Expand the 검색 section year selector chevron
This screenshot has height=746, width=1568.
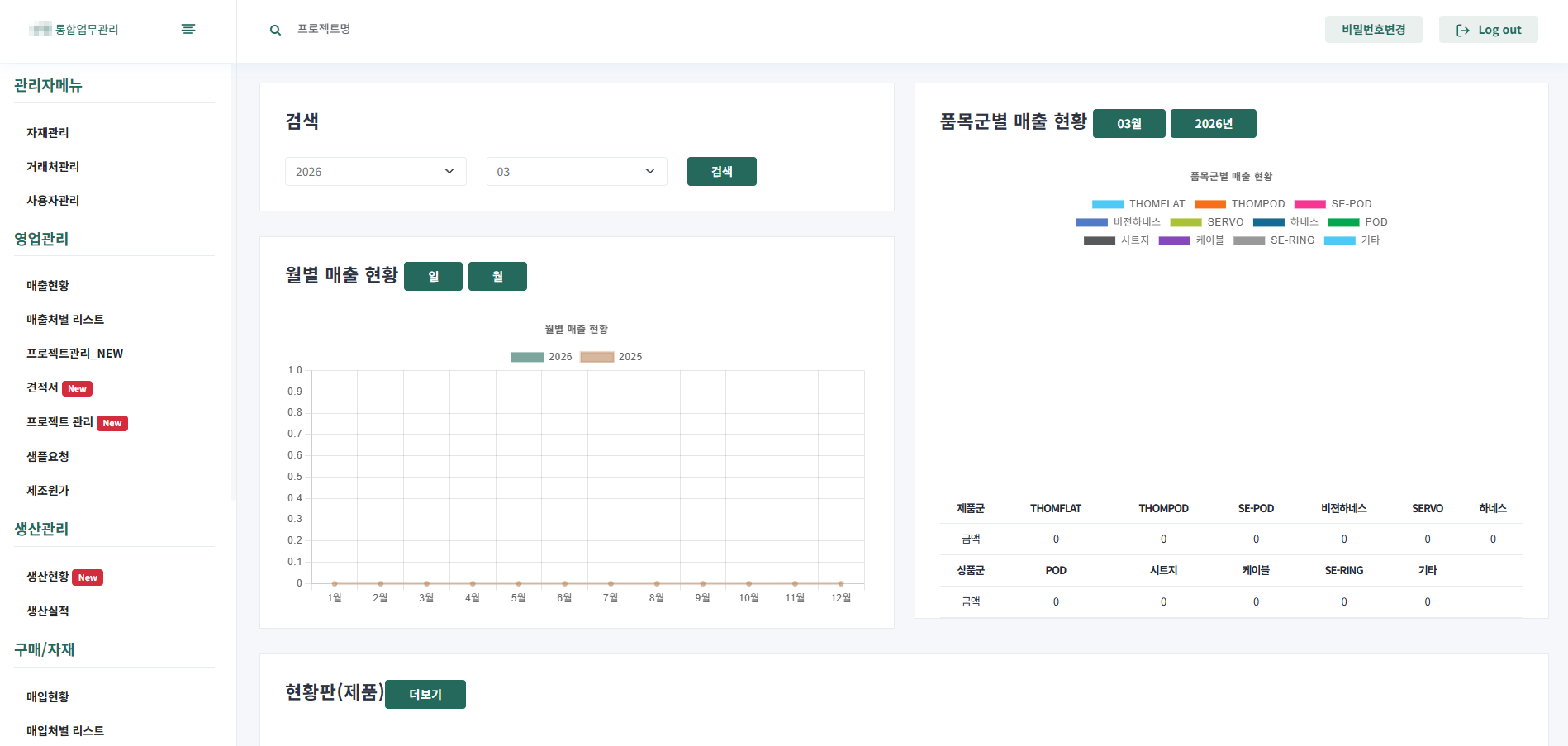click(x=449, y=171)
